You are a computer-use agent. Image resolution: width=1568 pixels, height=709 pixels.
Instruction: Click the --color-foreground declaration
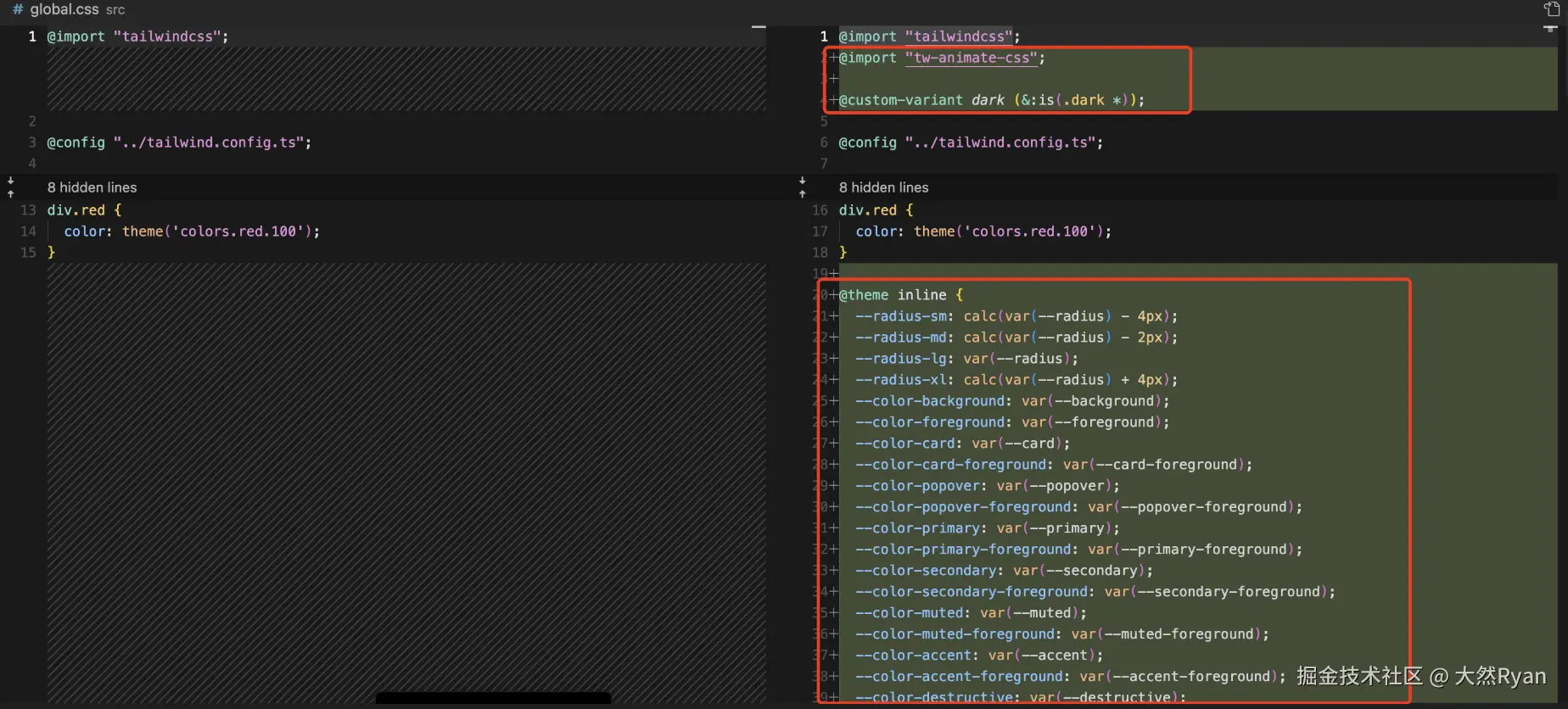tap(1012, 422)
